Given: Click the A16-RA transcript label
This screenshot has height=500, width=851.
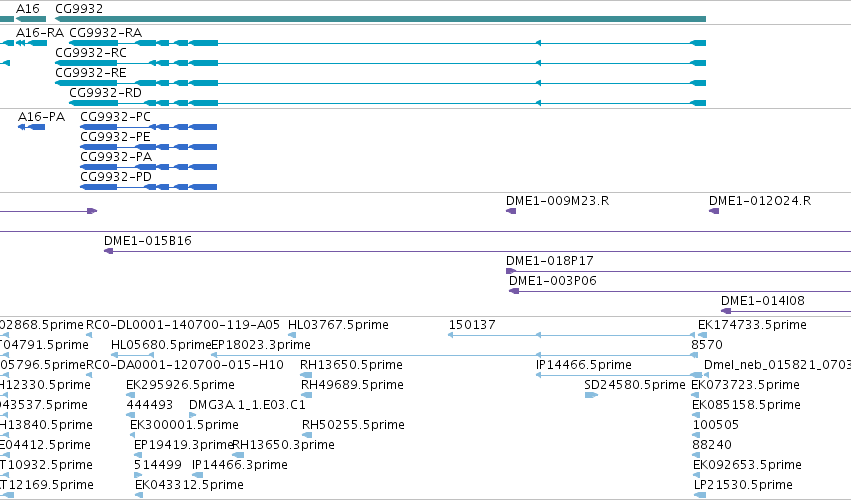Looking at the screenshot, I should click(x=40, y=33).
